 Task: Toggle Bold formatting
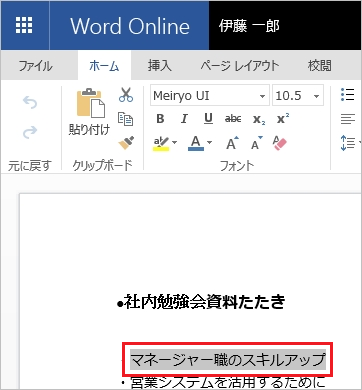point(160,119)
